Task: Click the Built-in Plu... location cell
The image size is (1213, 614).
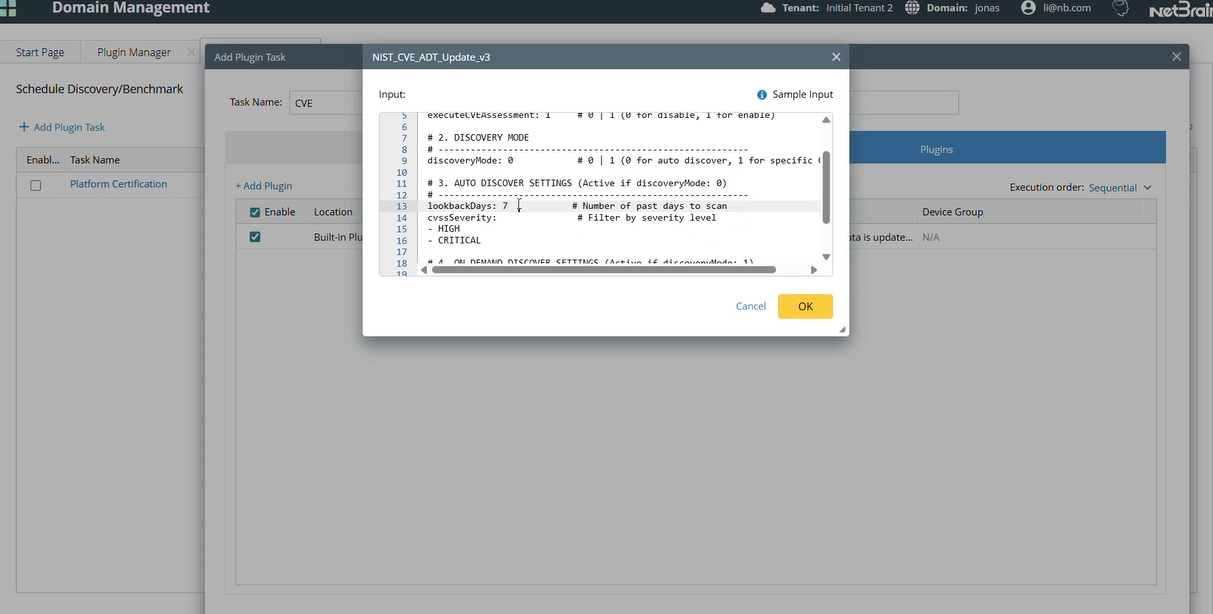Action: [x=338, y=238]
